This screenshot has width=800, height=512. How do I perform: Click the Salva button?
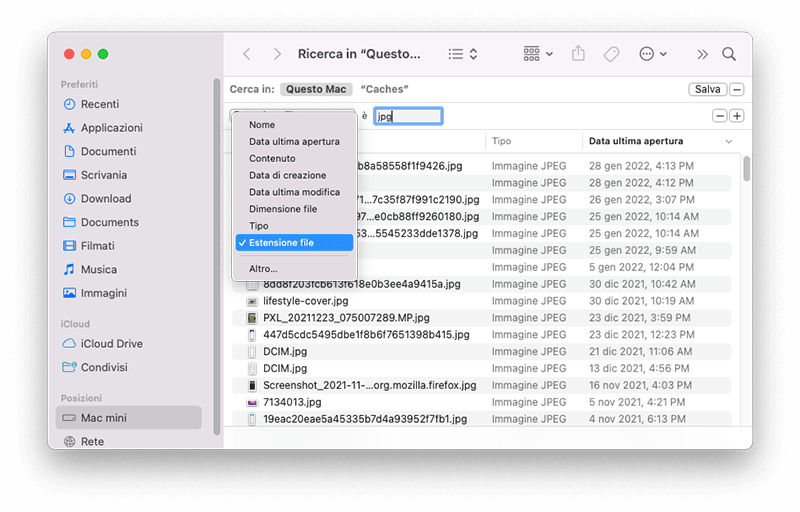tap(707, 89)
